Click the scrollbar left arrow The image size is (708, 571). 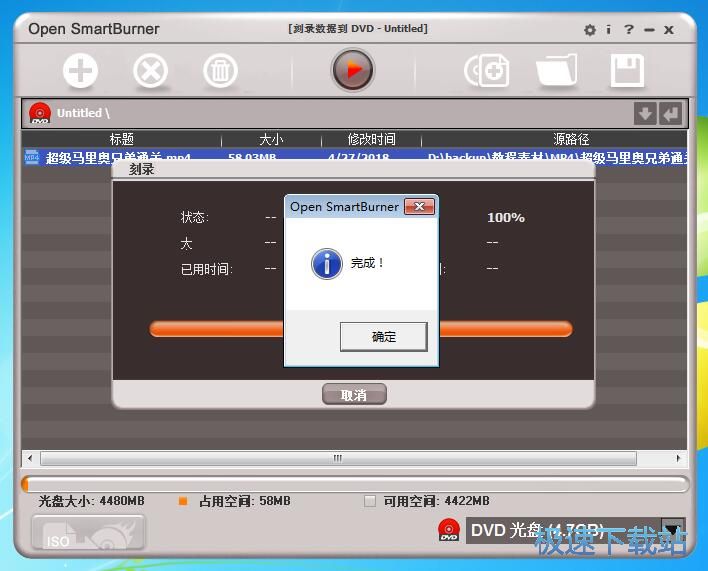click(x=30, y=459)
